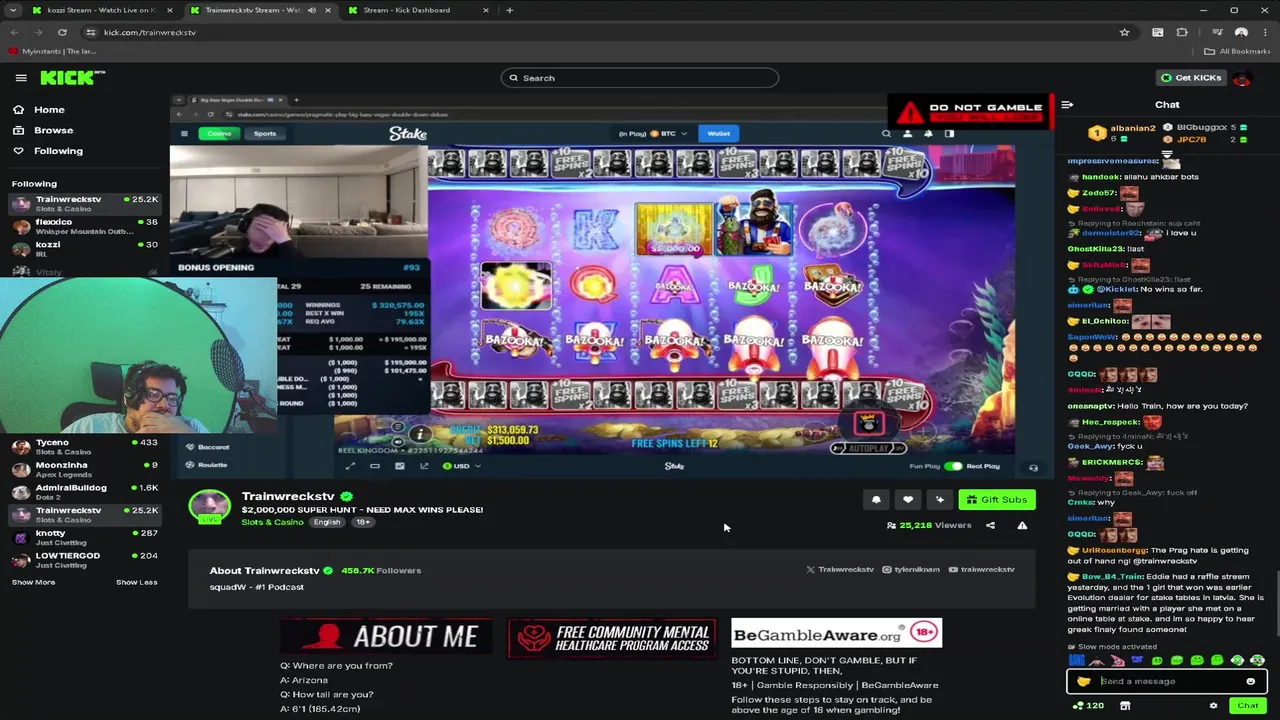Click the KICK logo

[72, 77]
